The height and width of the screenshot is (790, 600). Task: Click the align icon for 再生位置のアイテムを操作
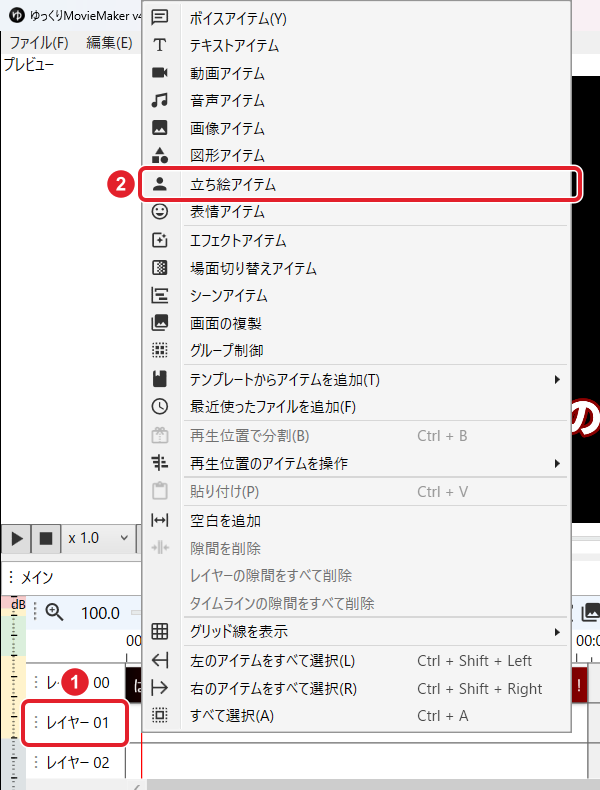160,463
